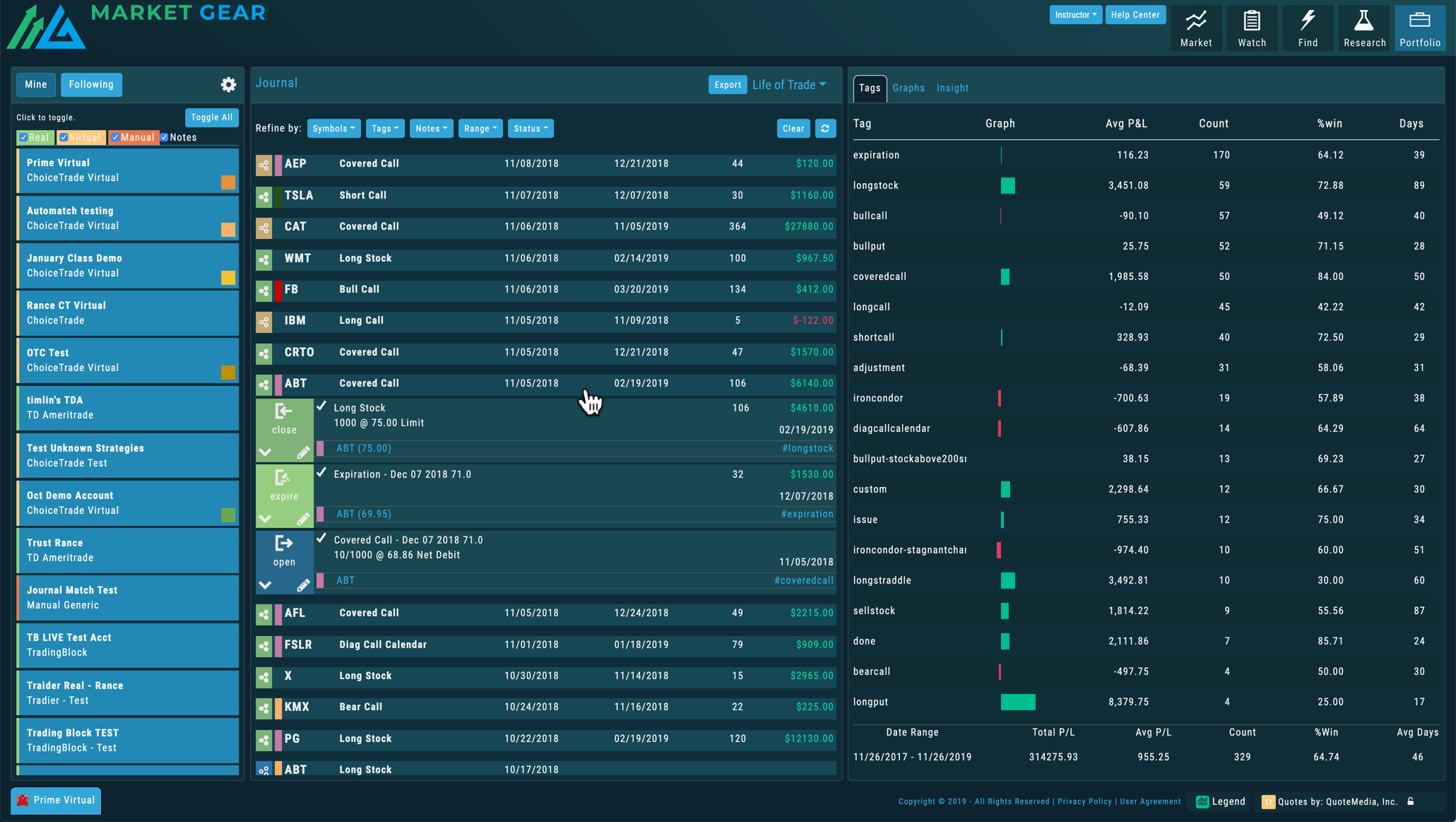Click the journal refresh icon
Screen dimensions: 1456x822
point(825,129)
